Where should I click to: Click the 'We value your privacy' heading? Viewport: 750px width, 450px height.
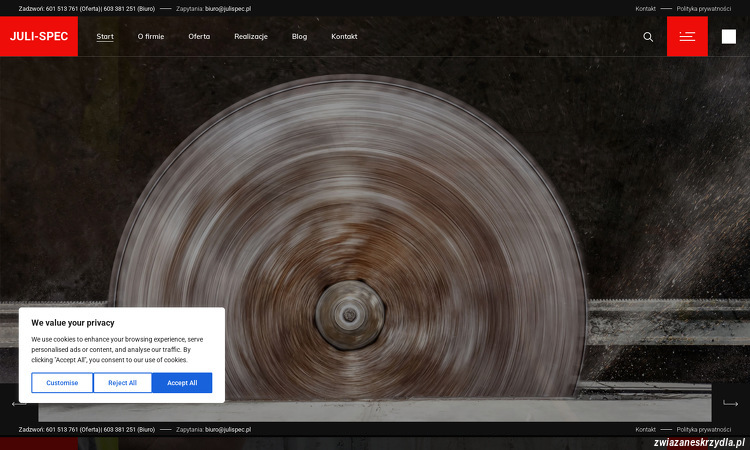coord(73,323)
